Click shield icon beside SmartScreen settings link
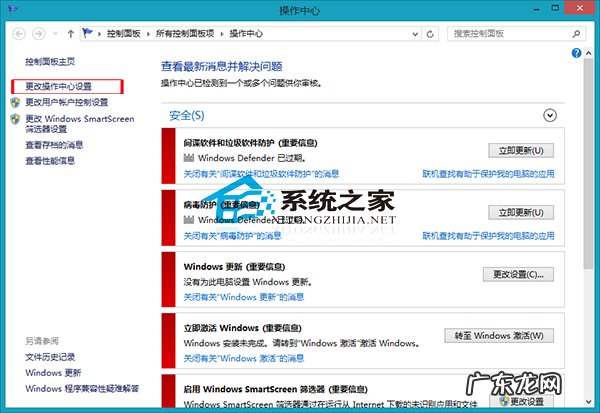600x413 pixels. [15, 119]
